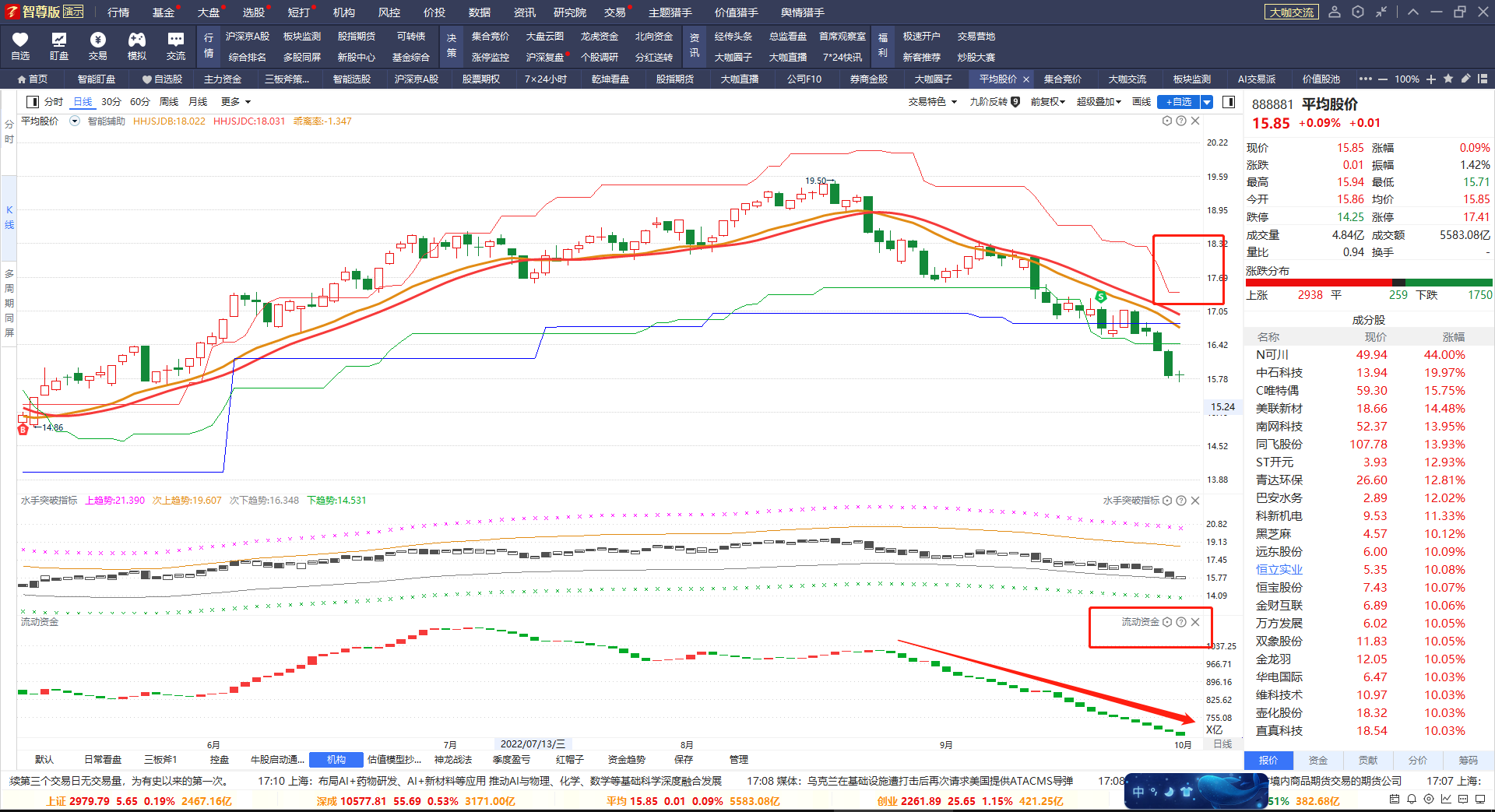The width and height of the screenshot is (1495, 812).
Task: Open the 交流 chat bubble icon
Action: [x=176, y=46]
